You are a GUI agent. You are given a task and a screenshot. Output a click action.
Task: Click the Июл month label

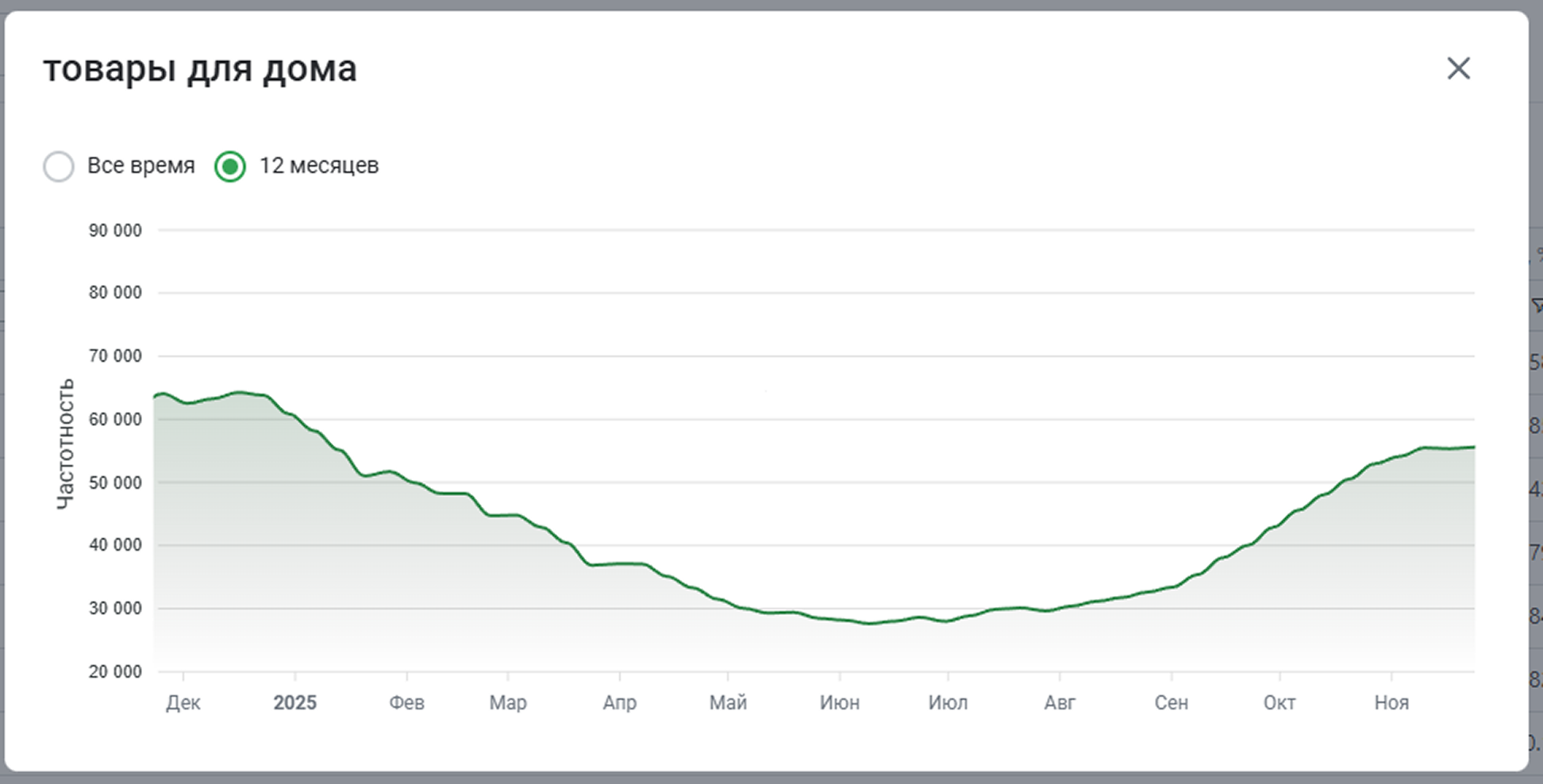pos(948,702)
